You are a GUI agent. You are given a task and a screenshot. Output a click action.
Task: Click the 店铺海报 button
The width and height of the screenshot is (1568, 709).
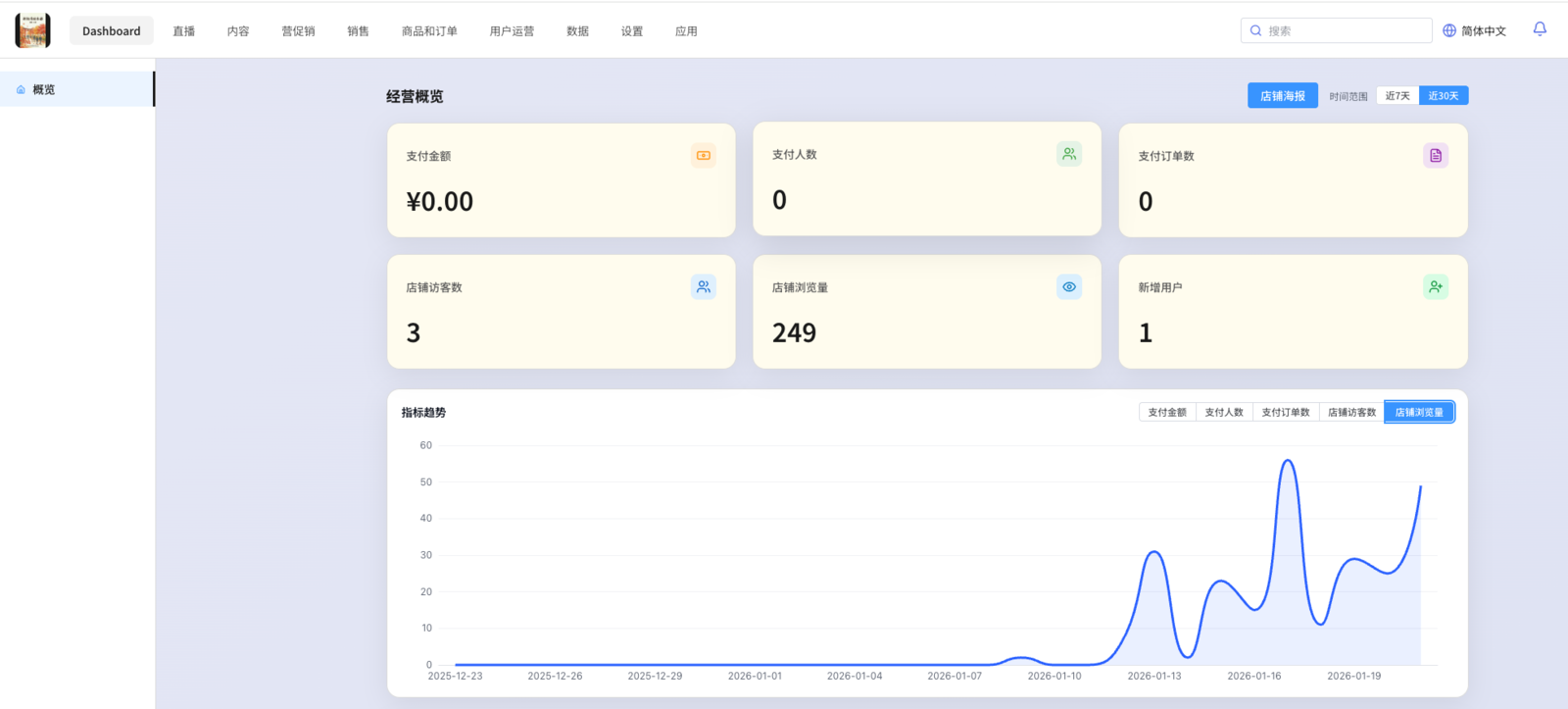(x=1282, y=96)
